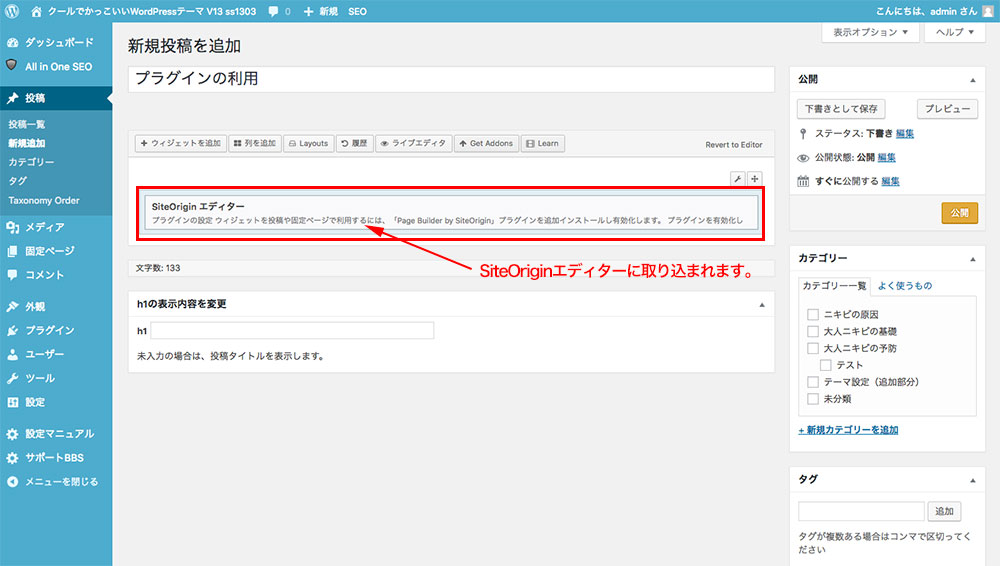Collapse タグ panel arrow
Screen dimensions: 1000x566
tap(973, 480)
